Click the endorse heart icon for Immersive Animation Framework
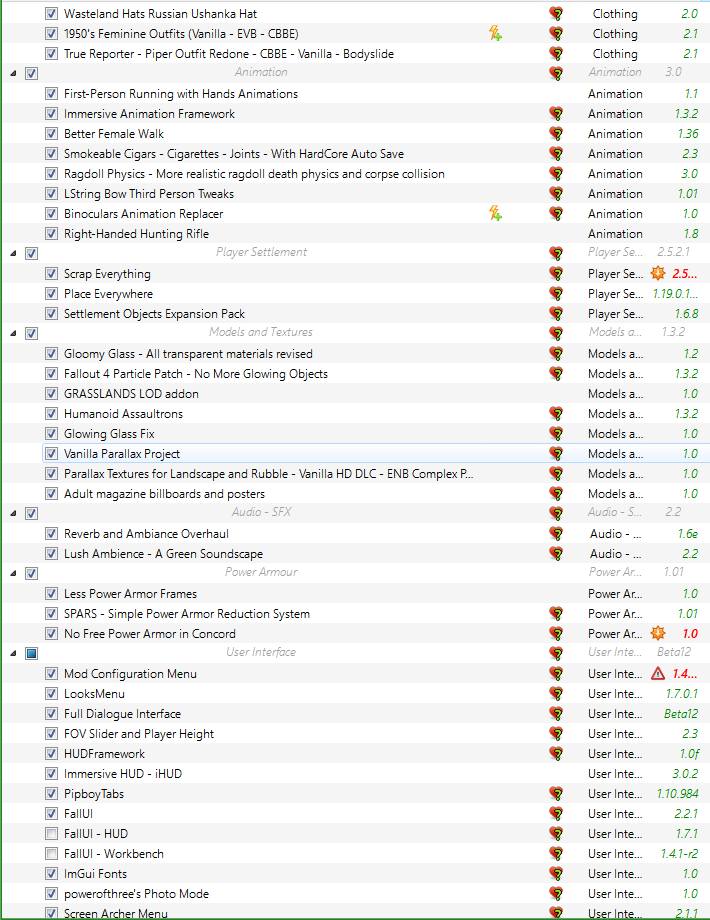Screen dimensions: 710x920 (556, 114)
